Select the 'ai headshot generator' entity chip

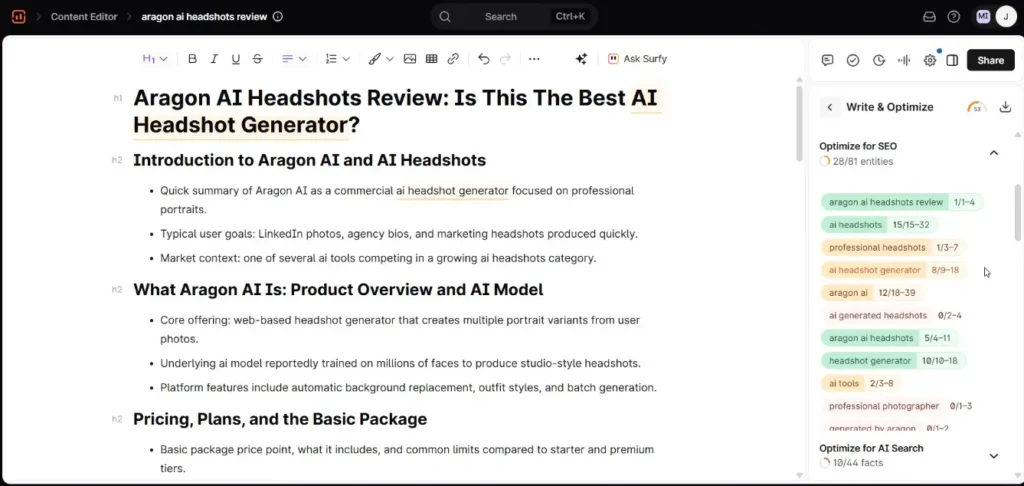click(894, 270)
